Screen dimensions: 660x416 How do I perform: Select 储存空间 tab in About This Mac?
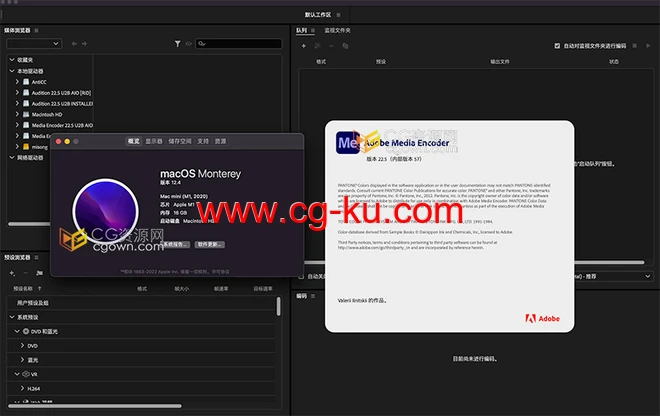[180, 141]
